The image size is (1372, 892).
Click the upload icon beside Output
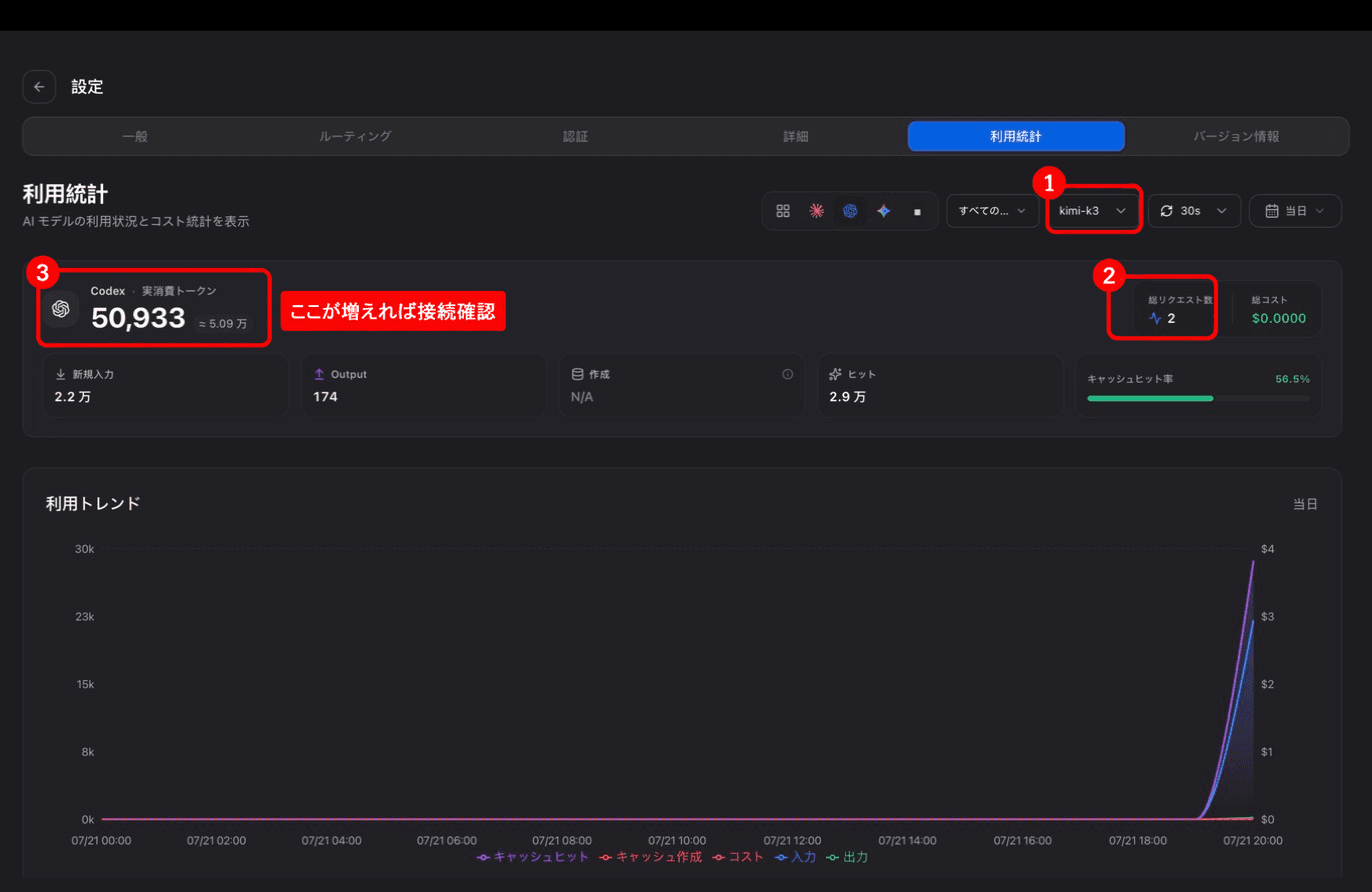[x=320, y=374]
